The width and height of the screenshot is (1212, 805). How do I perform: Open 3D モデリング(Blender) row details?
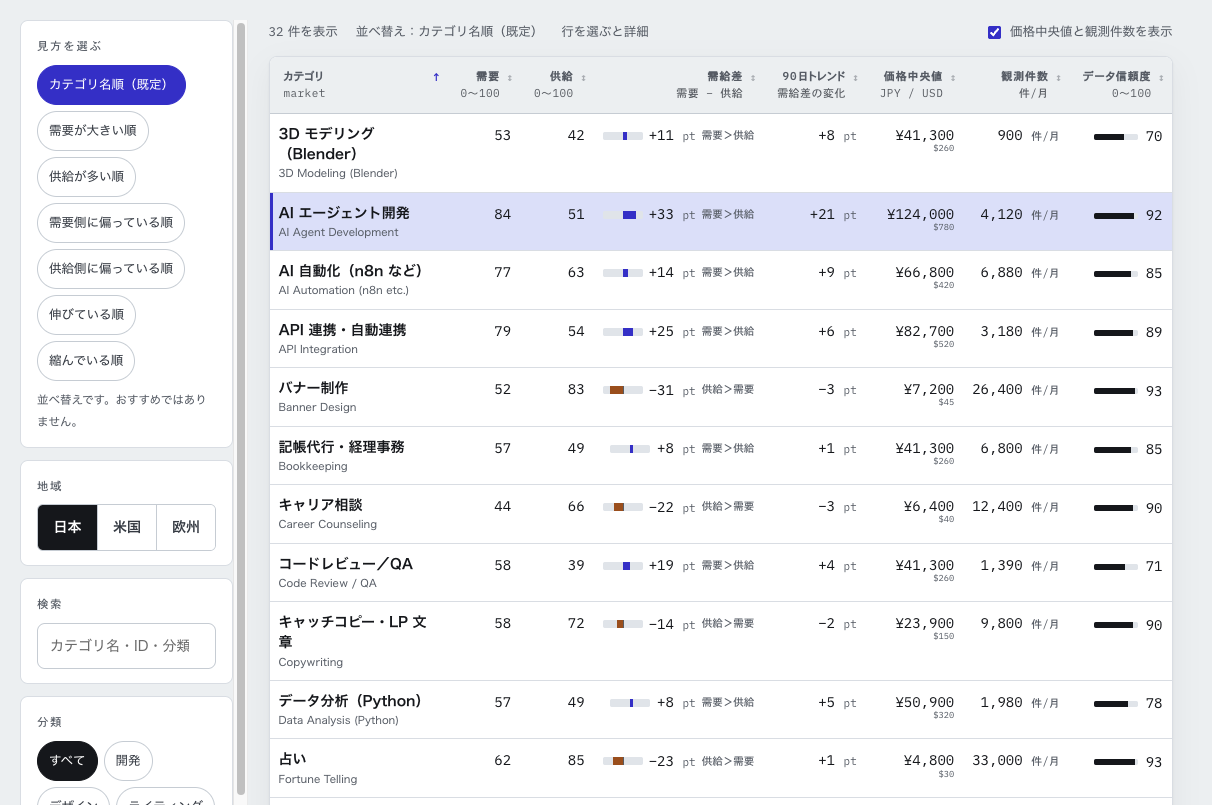(x=721, y=153)
